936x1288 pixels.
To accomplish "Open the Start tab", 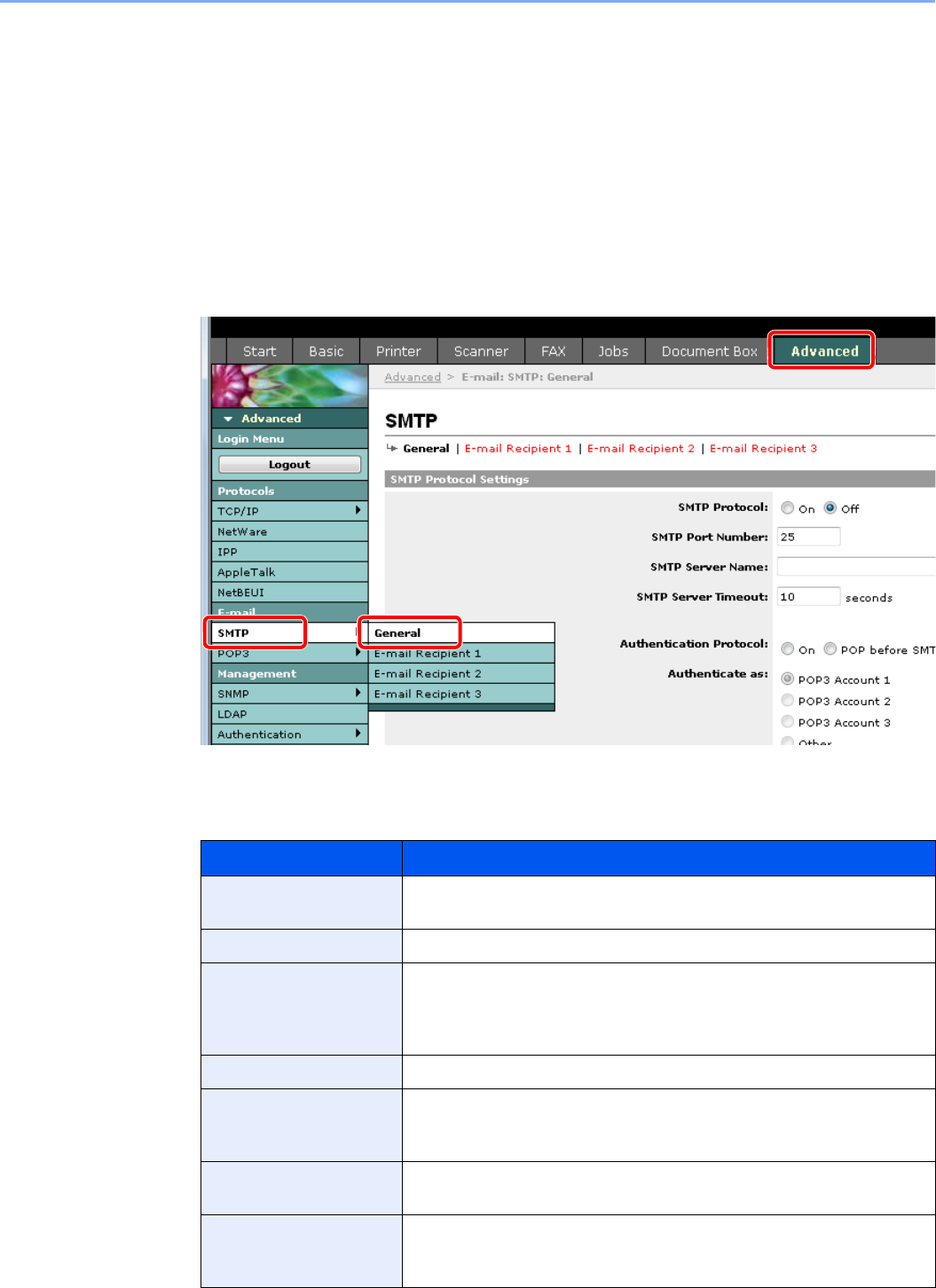I will (259, 351).
